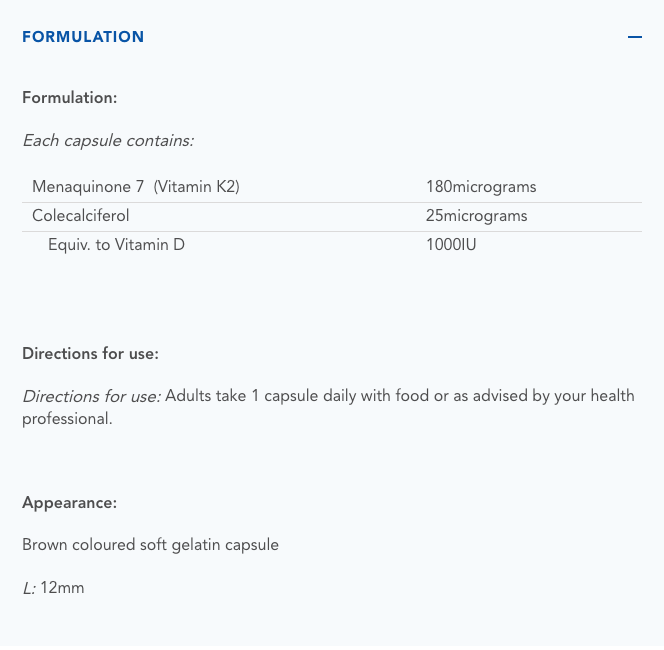Collapse the Formulation section with minus icon

[634, 37]
